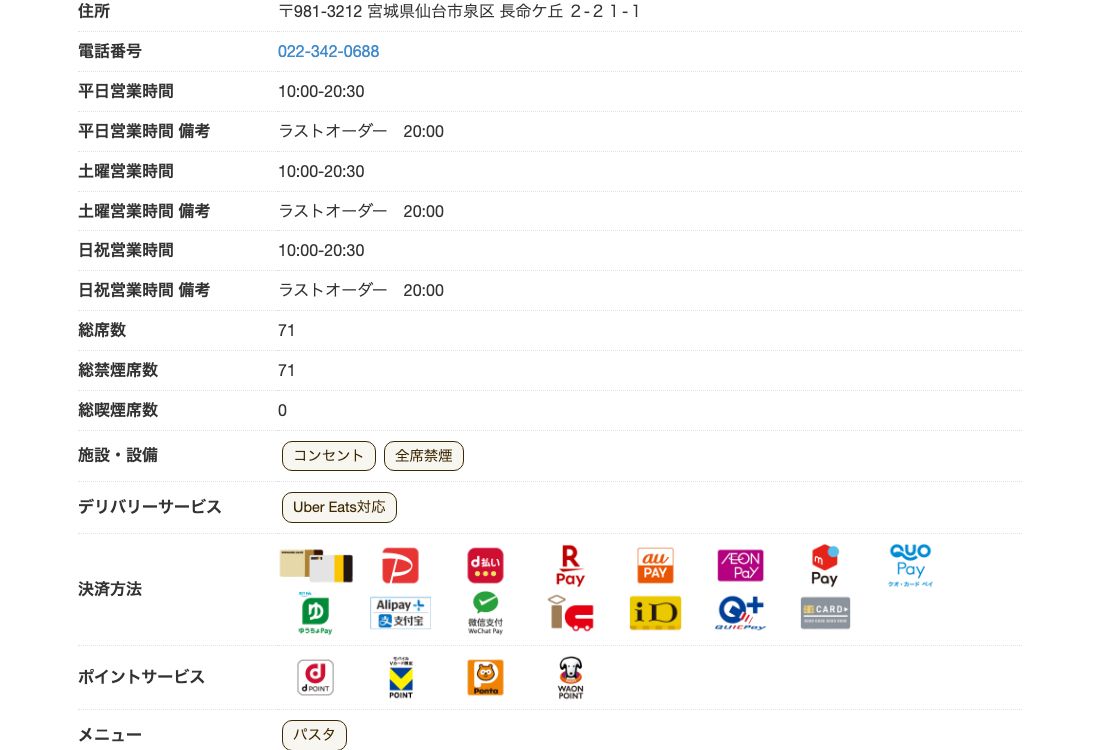Click the AEON Pay icon

740,565
